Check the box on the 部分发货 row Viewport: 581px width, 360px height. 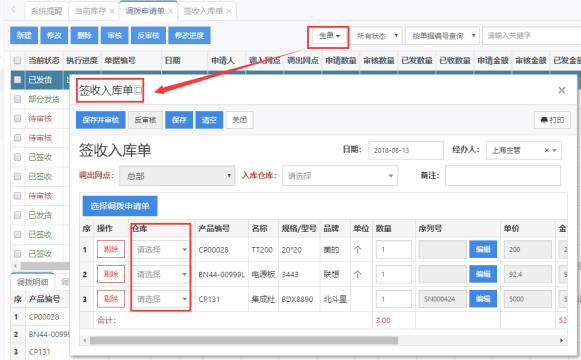(17, 99)
